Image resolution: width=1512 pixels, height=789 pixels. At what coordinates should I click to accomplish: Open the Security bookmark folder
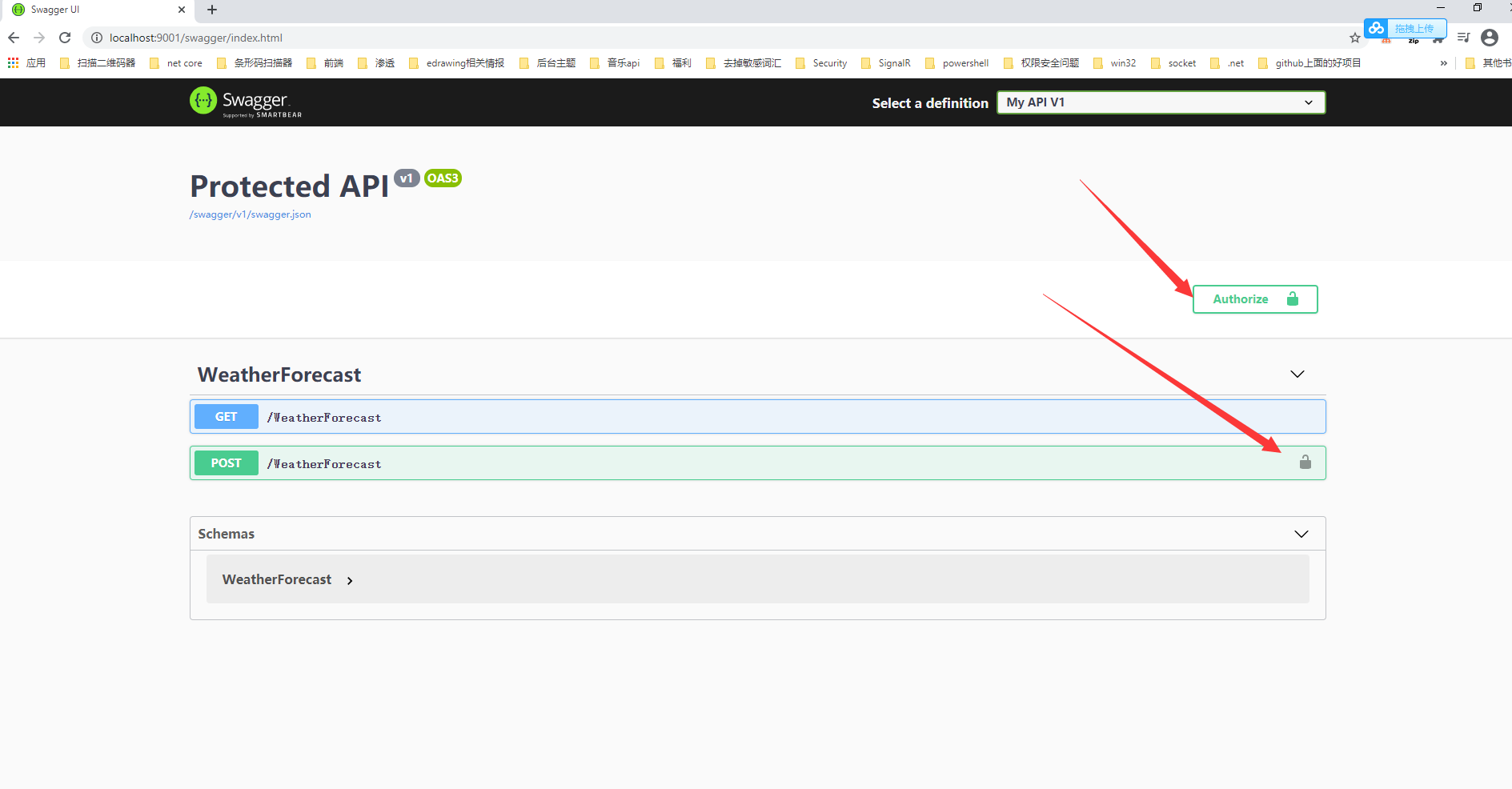click(821, 62)
